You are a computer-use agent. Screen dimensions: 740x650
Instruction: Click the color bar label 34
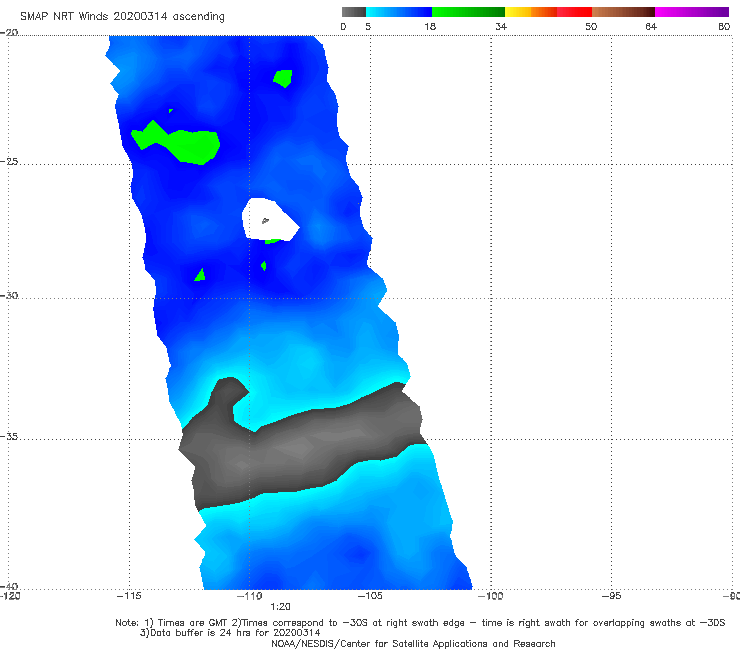point(501,27)
